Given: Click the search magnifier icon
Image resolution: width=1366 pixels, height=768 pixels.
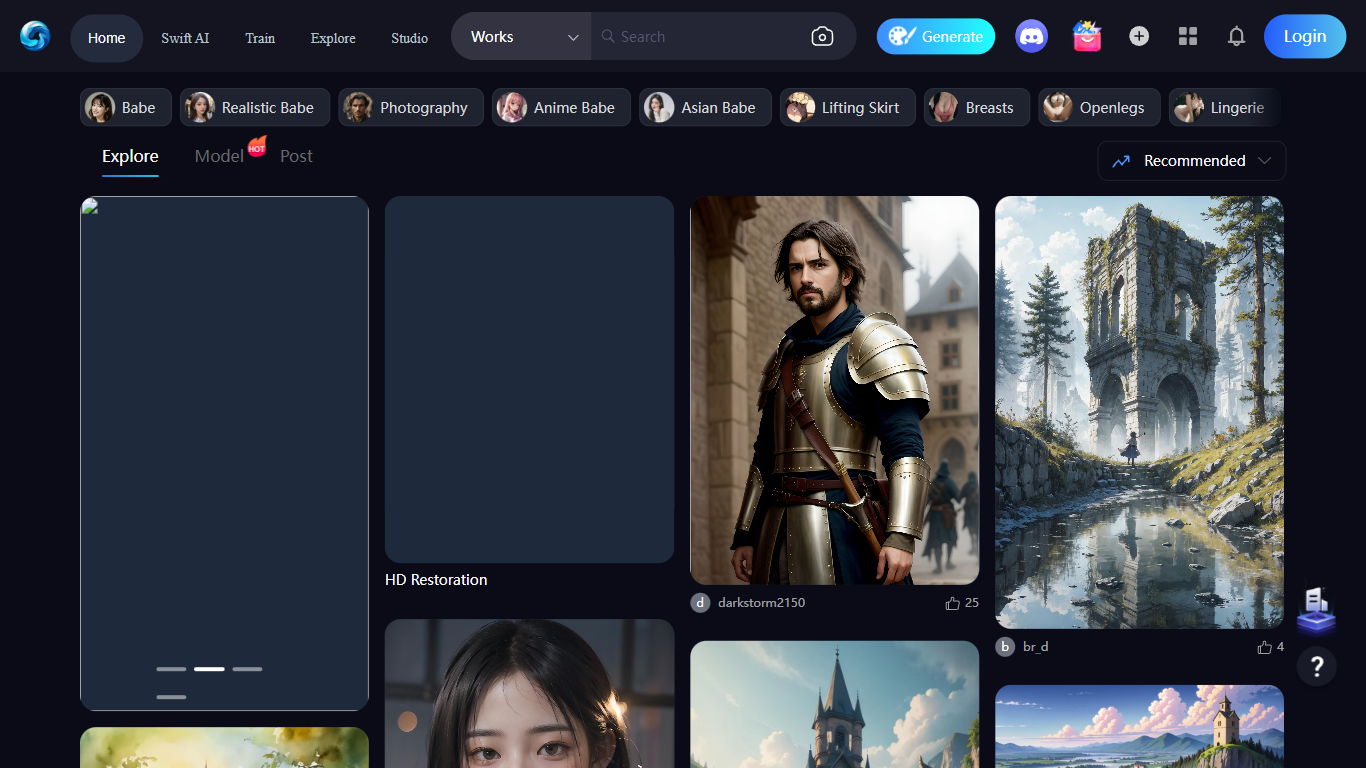Looking at the screenshot, I should (608, 37).
